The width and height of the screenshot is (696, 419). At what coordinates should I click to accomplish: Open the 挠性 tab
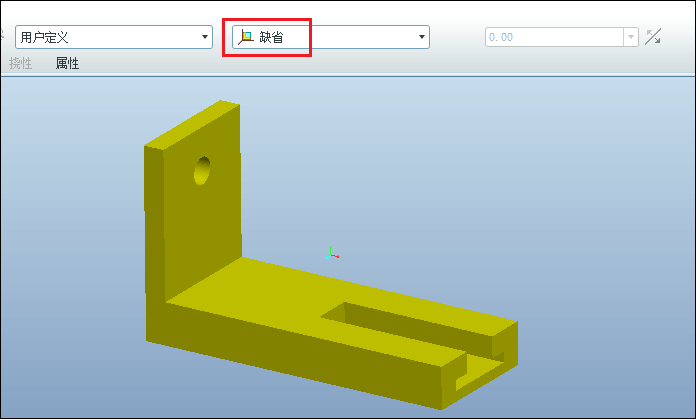20,63
